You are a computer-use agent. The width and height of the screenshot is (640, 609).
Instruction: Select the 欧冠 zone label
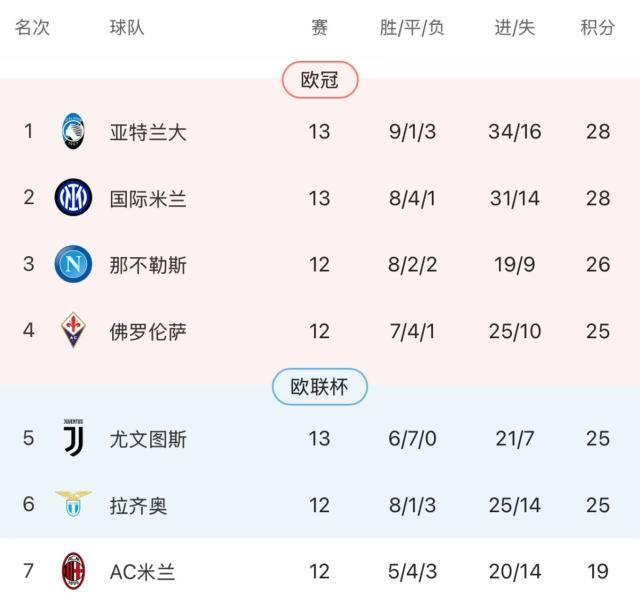pos(320,80)
